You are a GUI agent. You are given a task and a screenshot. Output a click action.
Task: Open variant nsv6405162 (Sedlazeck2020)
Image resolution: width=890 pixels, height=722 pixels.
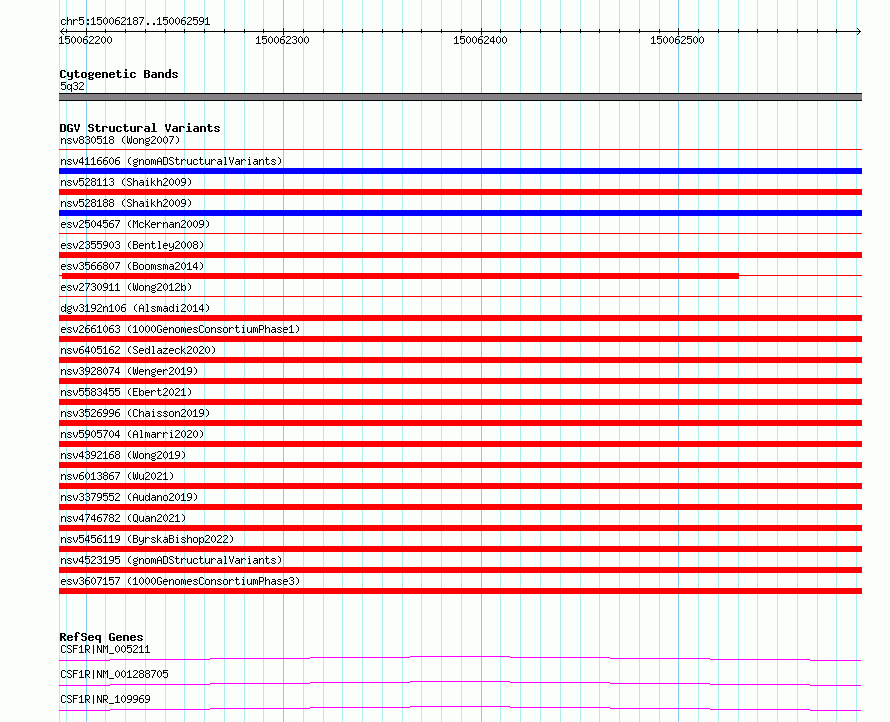(x=138, y=350)
